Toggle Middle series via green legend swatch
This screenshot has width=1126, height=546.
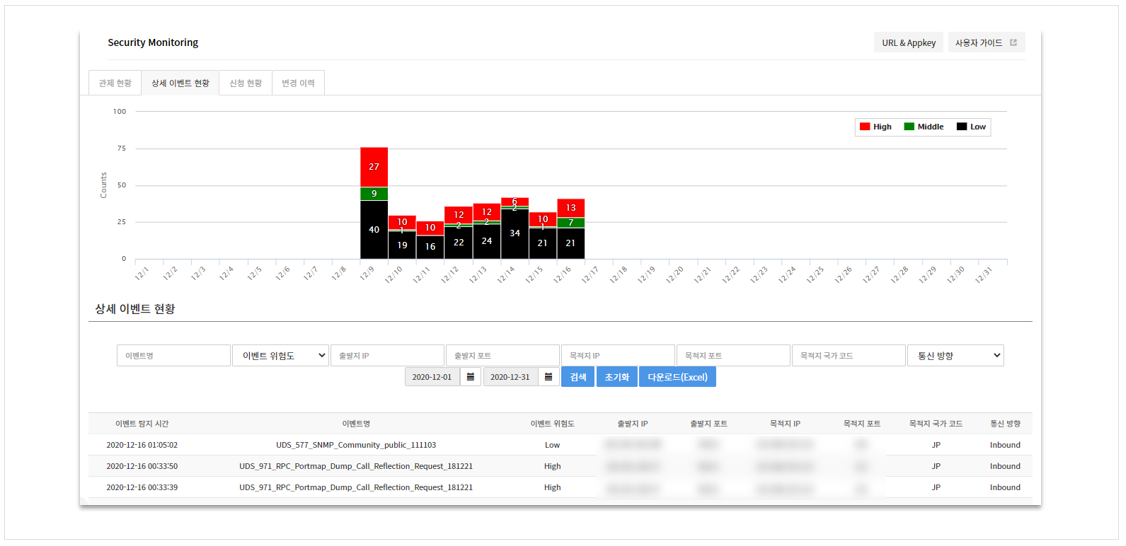[x=908, y=126]
